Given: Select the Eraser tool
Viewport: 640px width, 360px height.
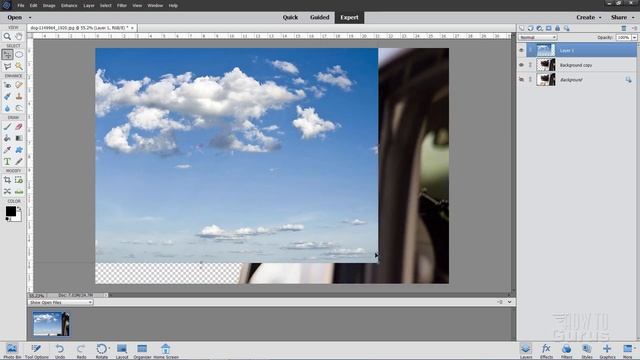Looking at the screenshot, I should pos(19,127).
